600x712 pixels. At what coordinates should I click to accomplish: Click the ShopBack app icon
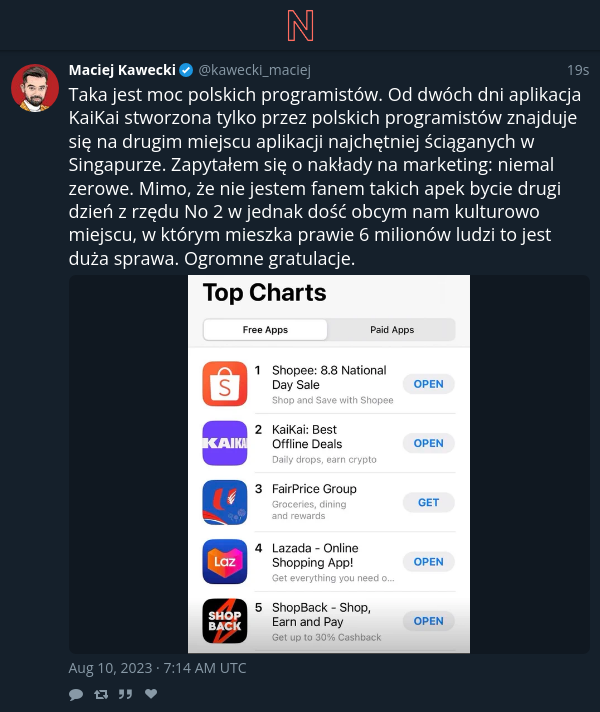pos(225,621)
